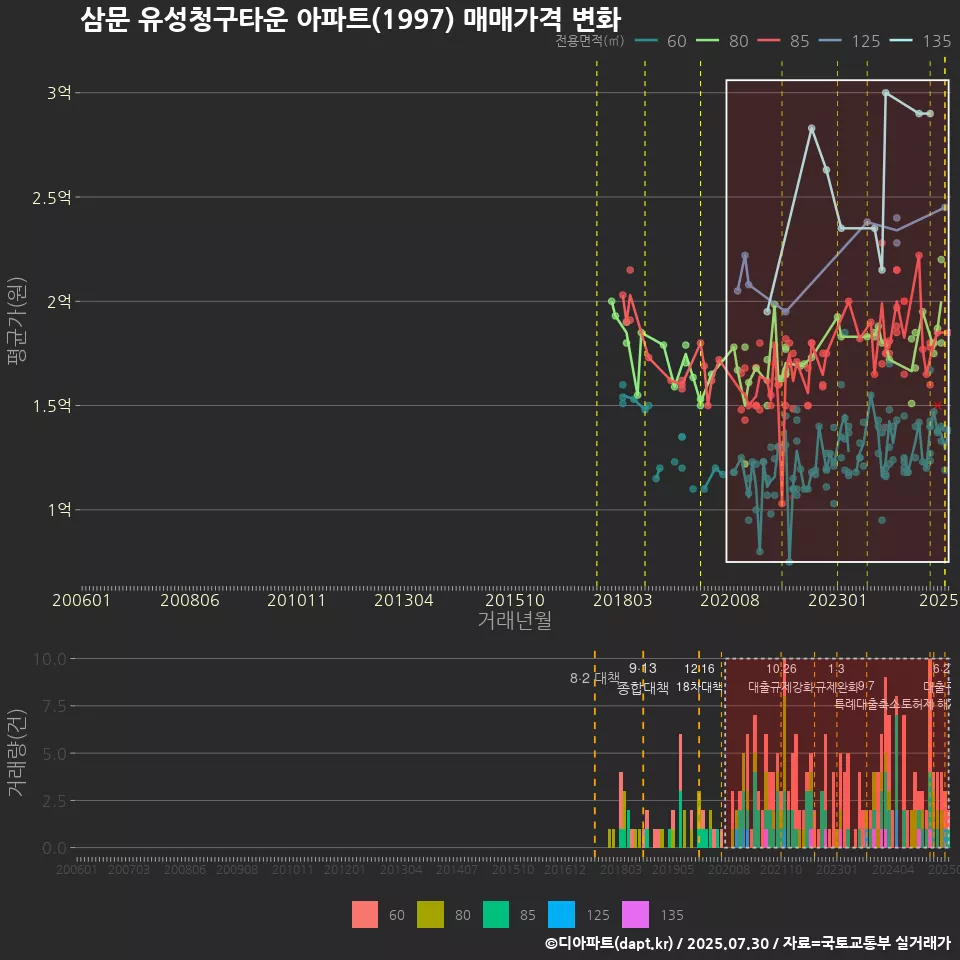
Task: Click the magenta 135 legend swatch
Action: click(x=636, y=915)
